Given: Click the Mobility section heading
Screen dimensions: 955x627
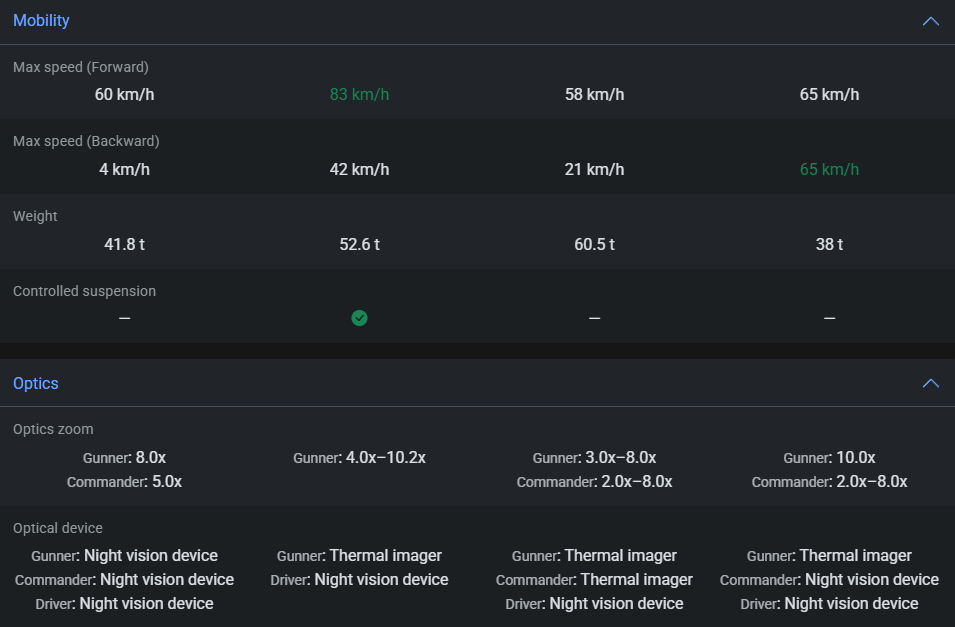Looking at the screenshot, I should [41, 21].
